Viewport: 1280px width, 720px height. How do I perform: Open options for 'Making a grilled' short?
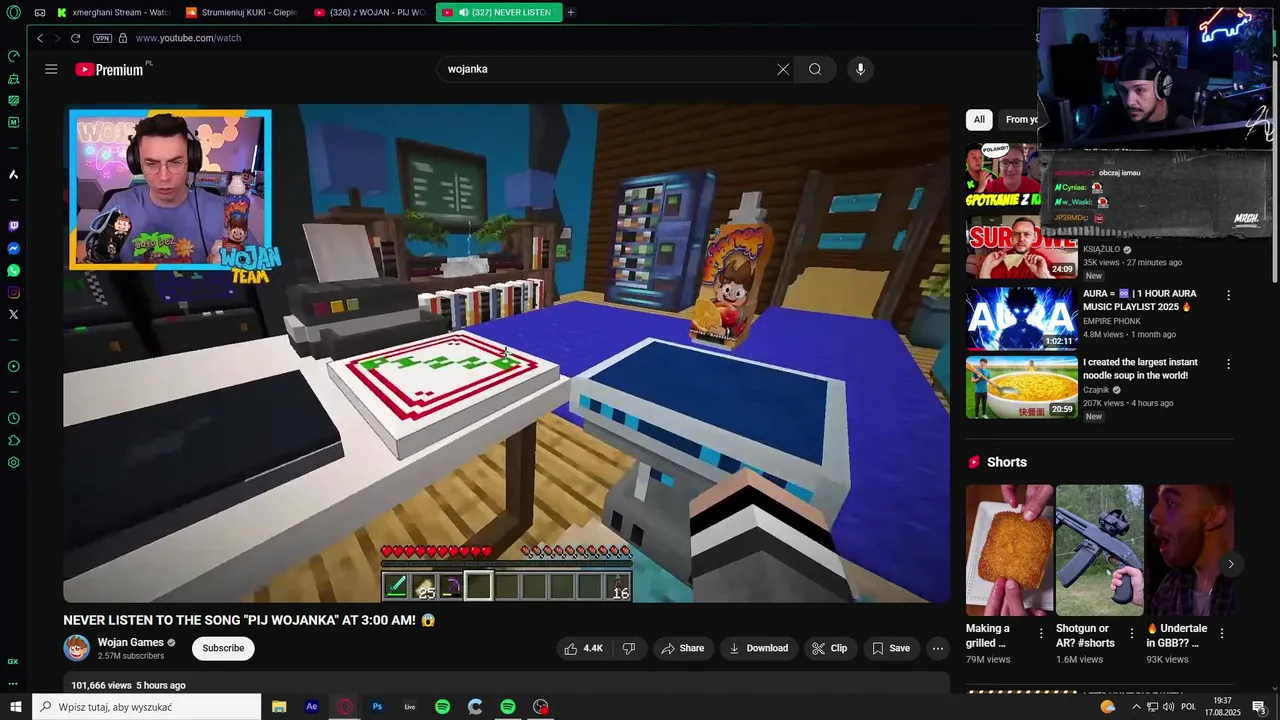pyautogui.click(x=1041, y=633)
